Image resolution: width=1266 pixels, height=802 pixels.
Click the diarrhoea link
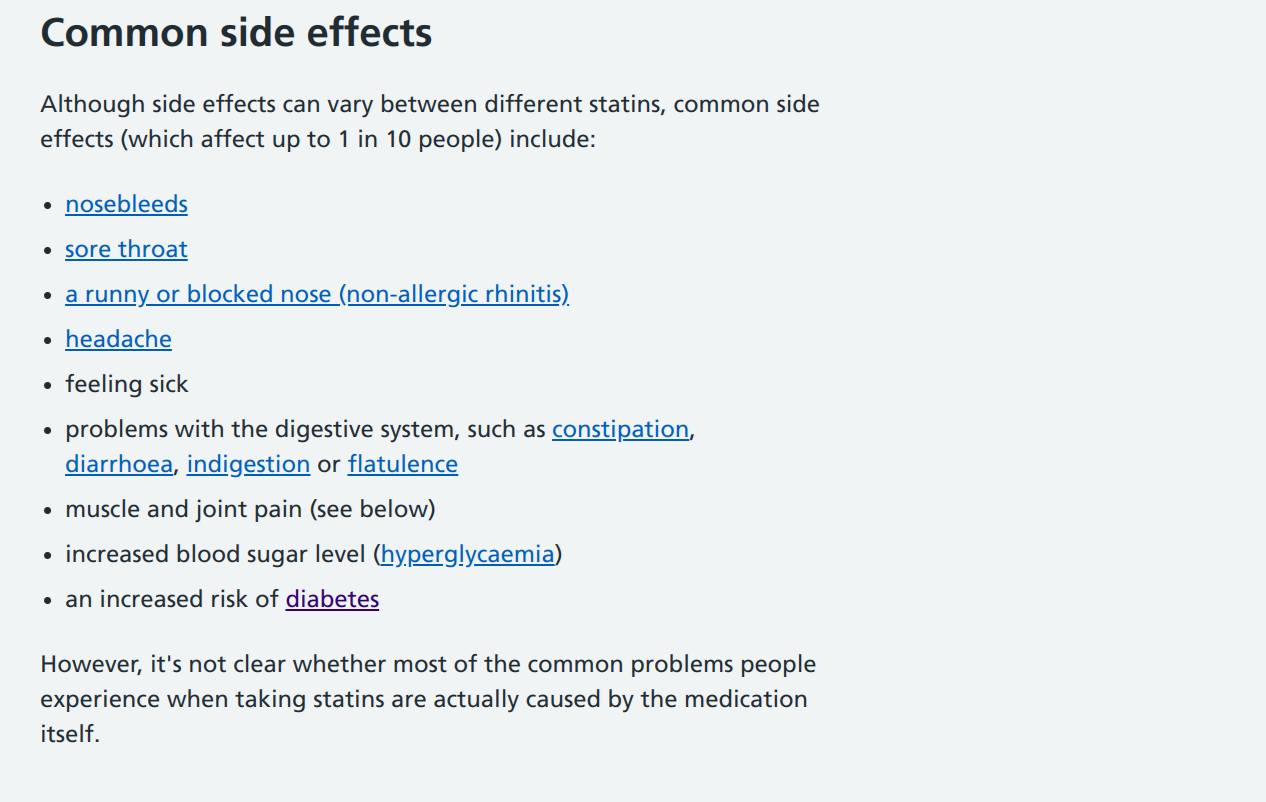pyautogui.click(x=119, y=464)
